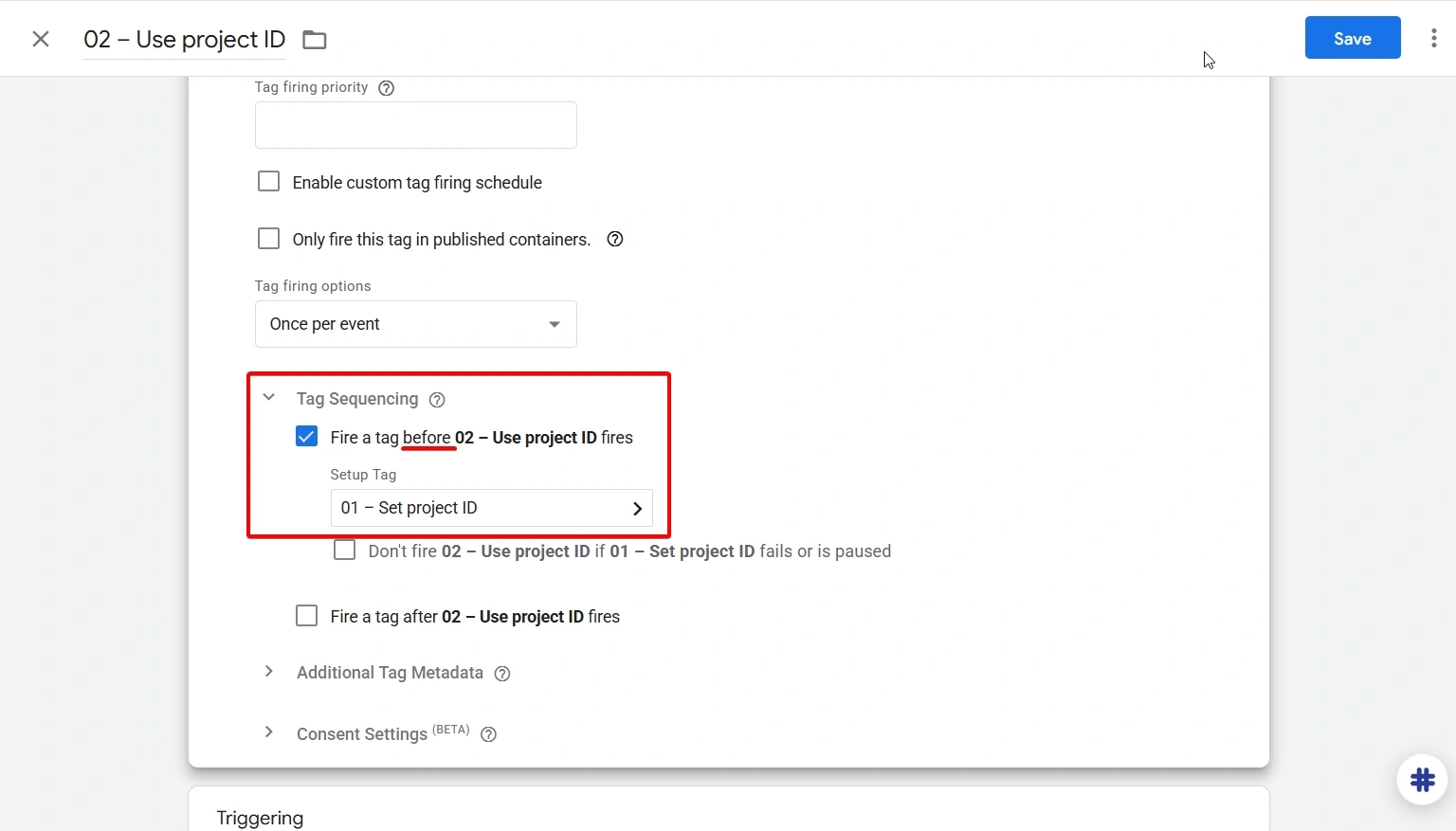
Task: Click help icon next to published containers option
Action: pos(615,239)
